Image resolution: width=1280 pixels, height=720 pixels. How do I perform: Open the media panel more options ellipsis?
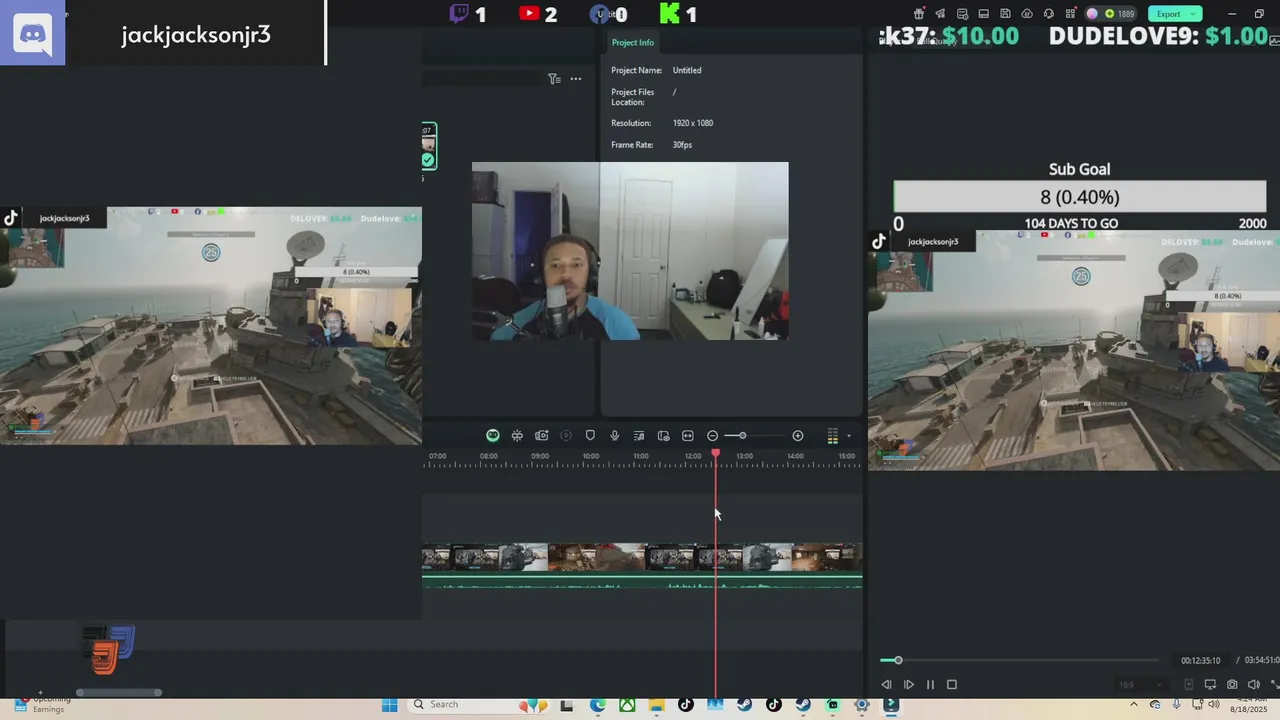(576, 79)
